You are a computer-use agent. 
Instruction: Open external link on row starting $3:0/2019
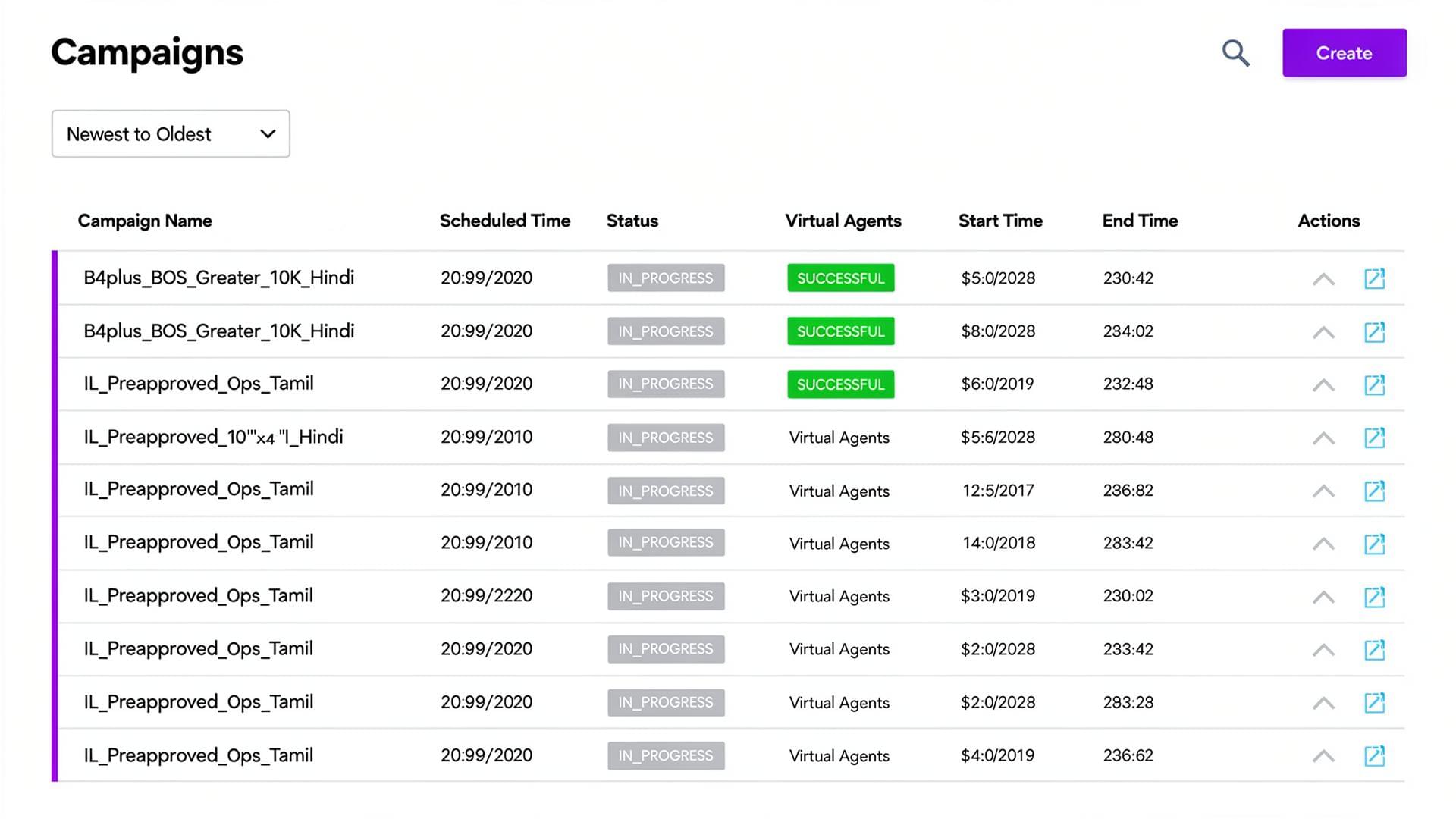[1375, 597]
